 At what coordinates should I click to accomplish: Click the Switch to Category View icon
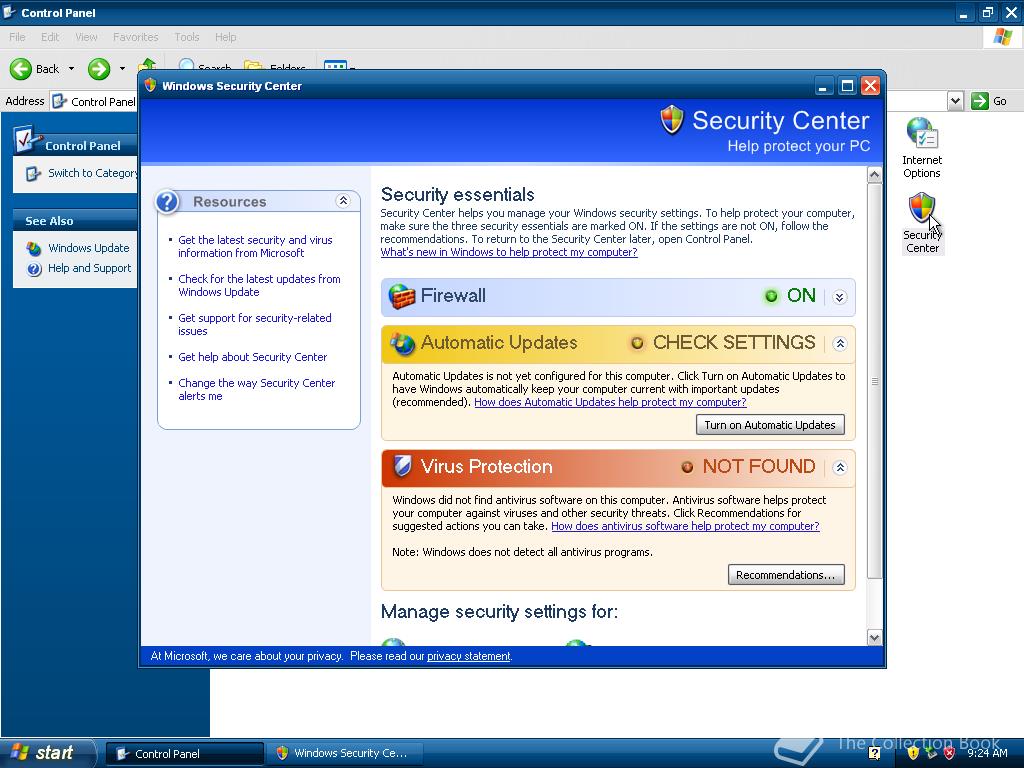pyautogui.click(x=33, y=174)
